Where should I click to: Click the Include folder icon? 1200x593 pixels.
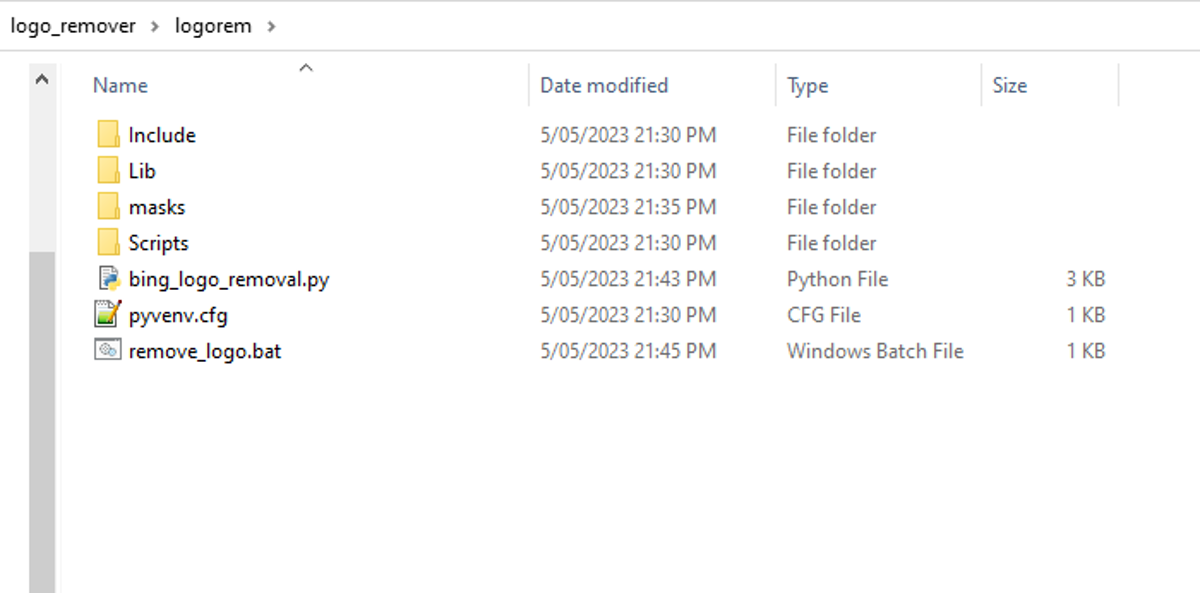(108, 135)
